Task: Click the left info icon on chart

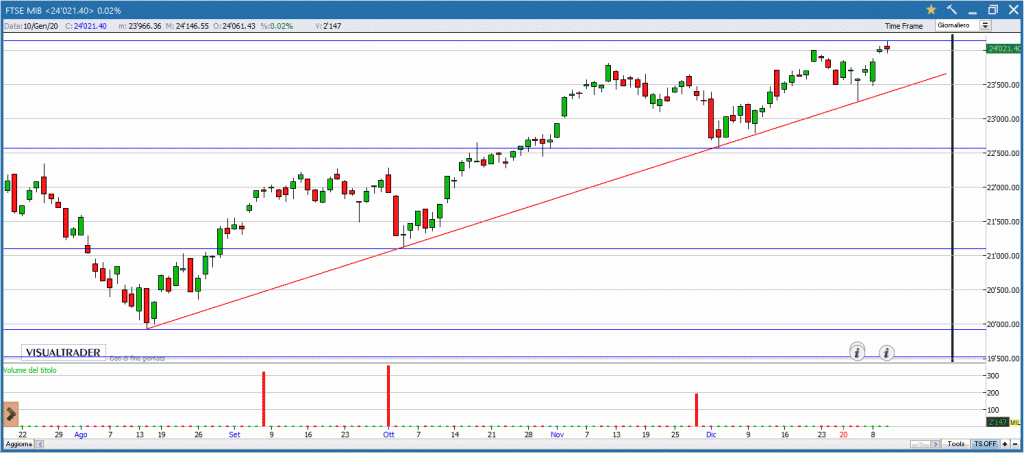Action: [857, 351]
